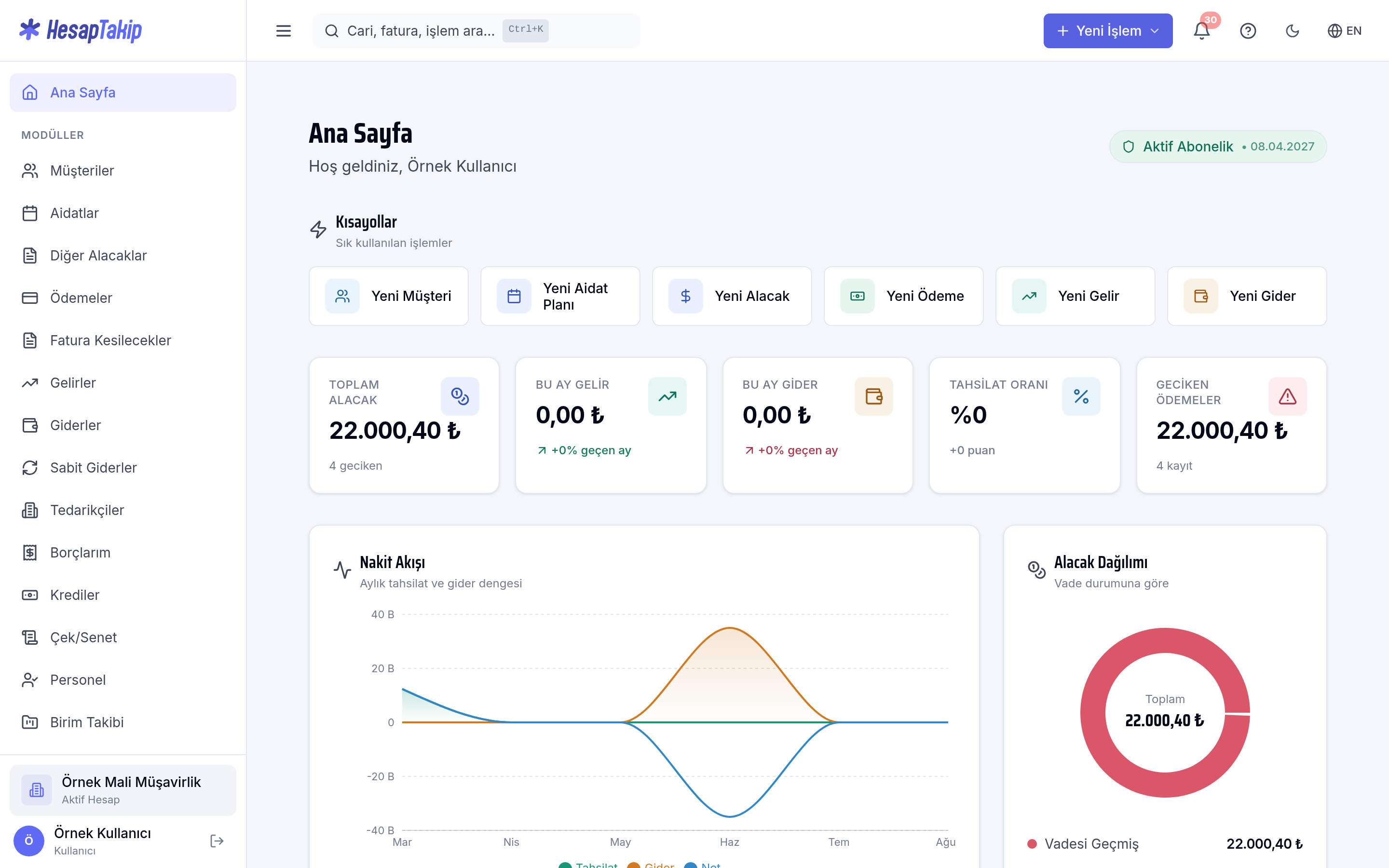Open Çek/Senet in the sidebar
Screen dimensions: 1389x868
(123, 638)
